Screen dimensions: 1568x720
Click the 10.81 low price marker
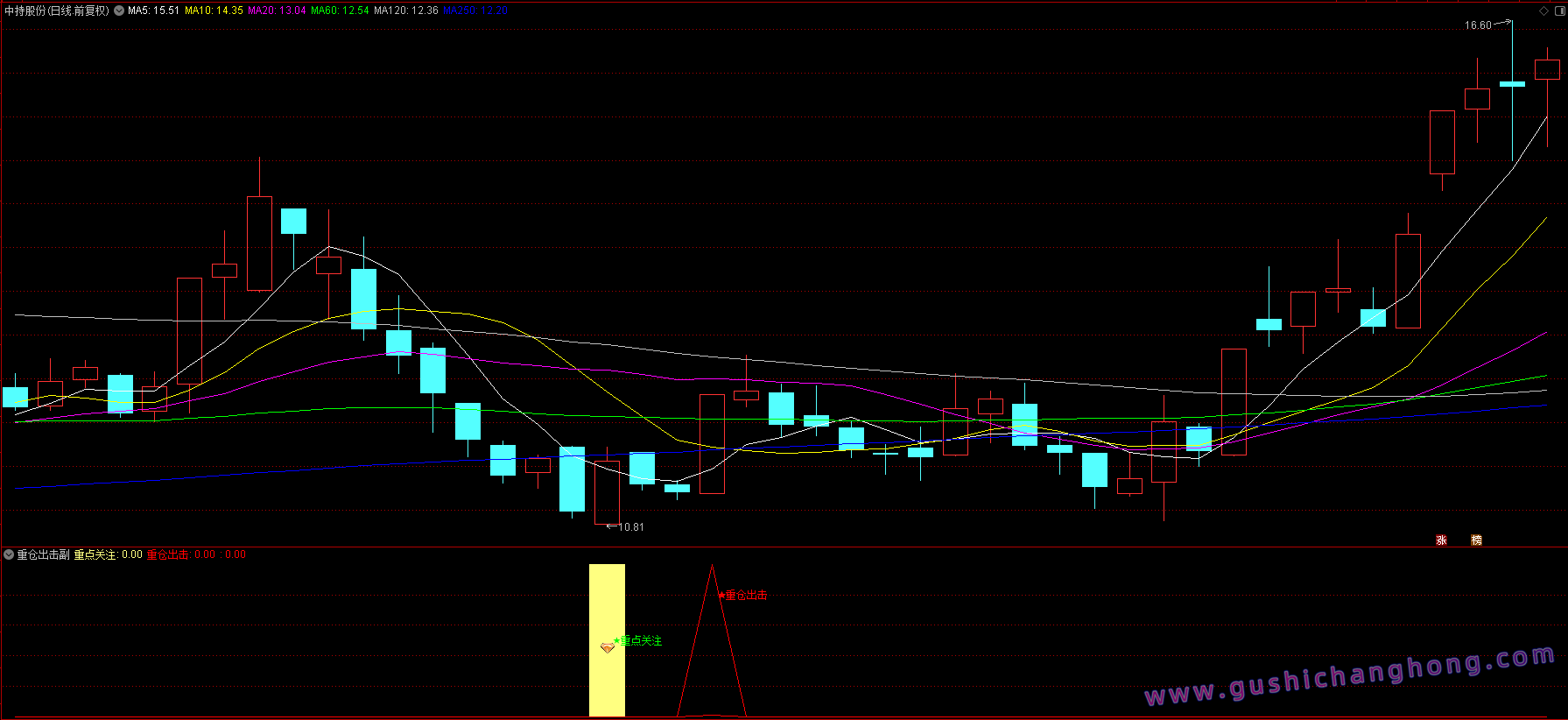[x=631, y=527]
